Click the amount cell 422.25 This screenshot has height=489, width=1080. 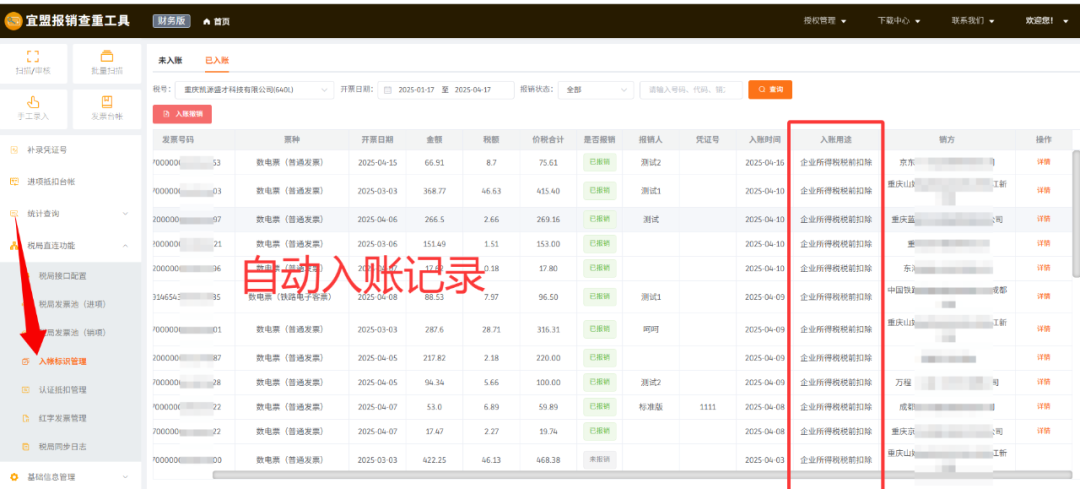(433, 459)
